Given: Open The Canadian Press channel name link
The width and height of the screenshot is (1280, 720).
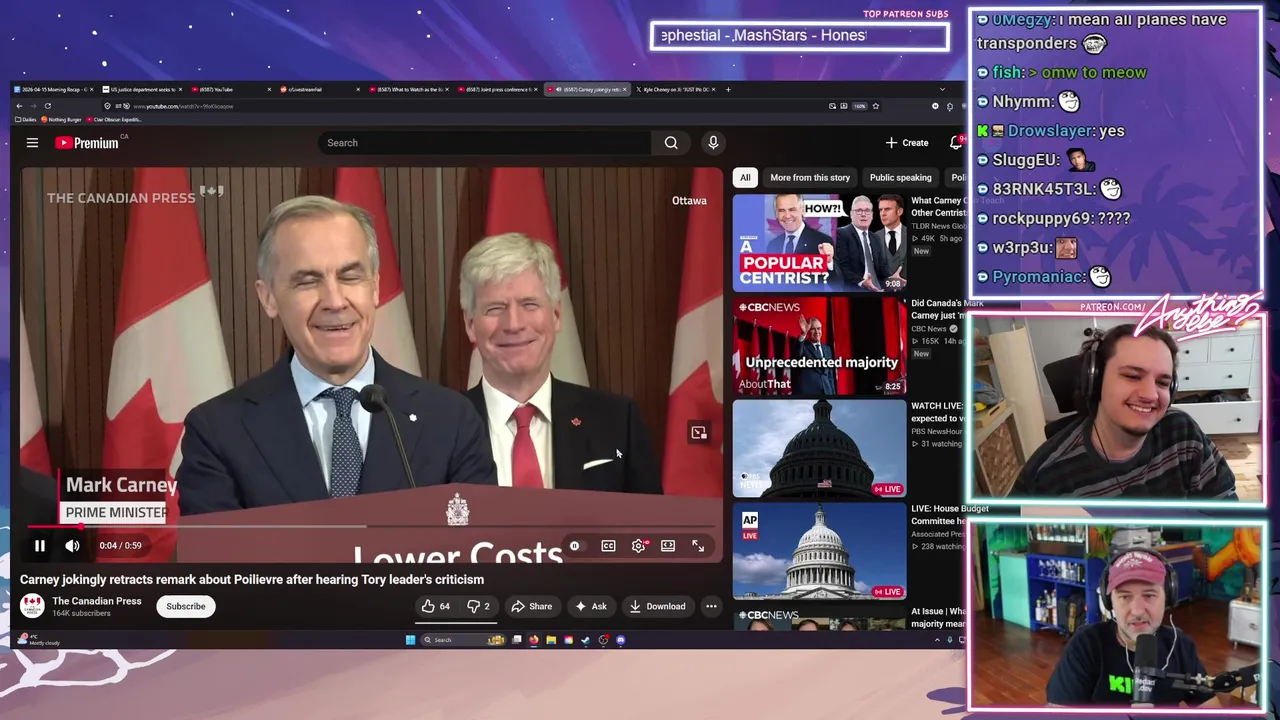Looking at the screenshot, I should tap(97, 601).
